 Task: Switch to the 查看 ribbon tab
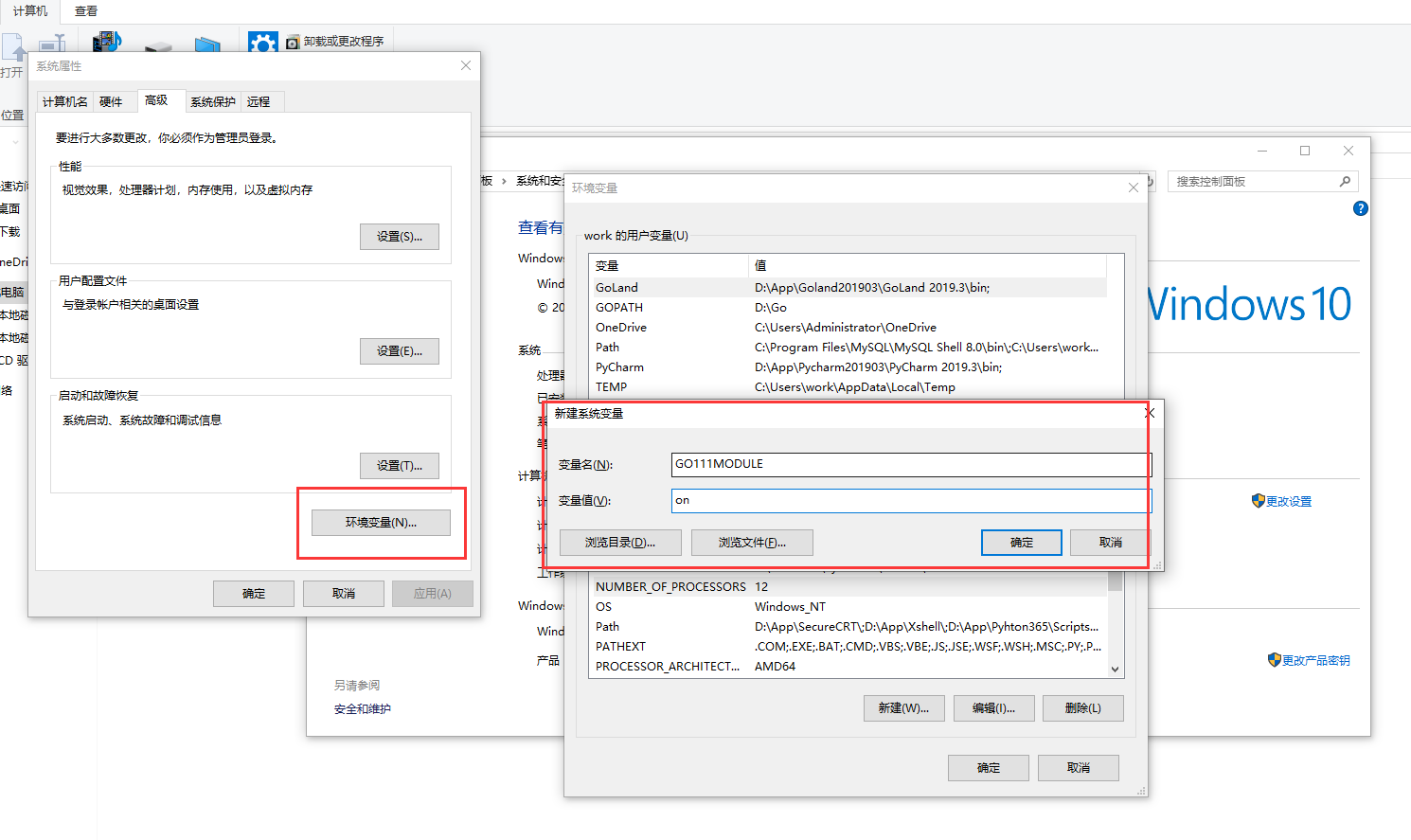click(86, 11)
